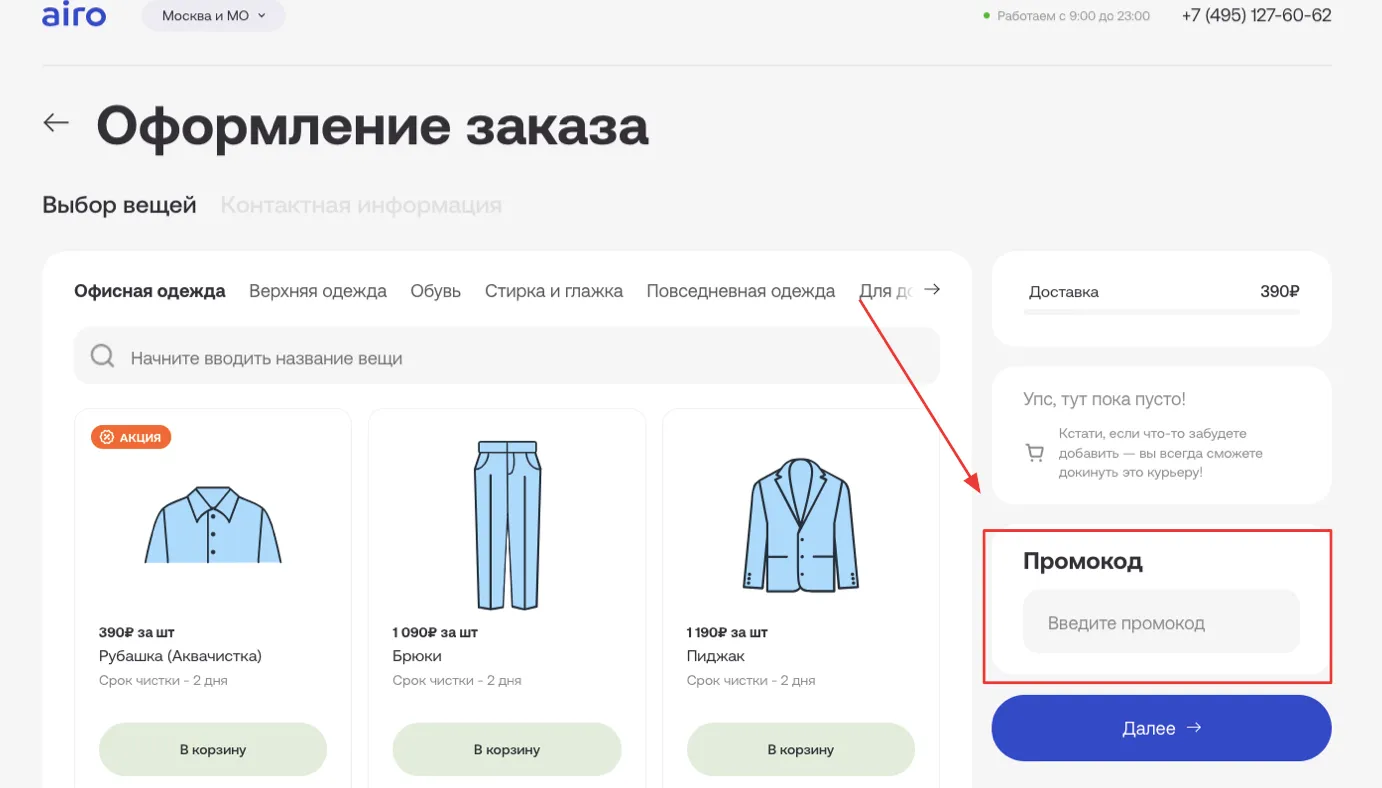Click the 1 090₽ за шт price
The width and height of the screenshot is (1382, 788).
pos(435,632)
